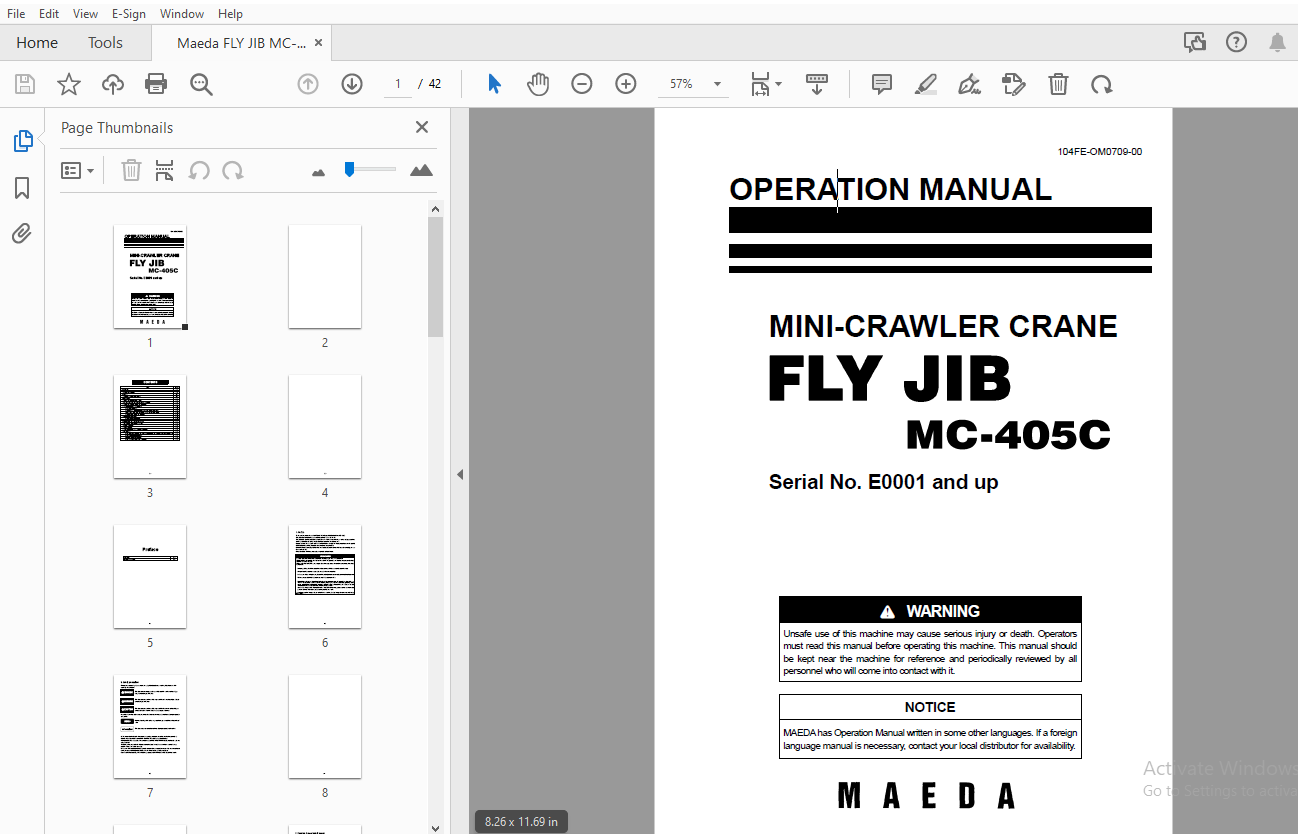This screenshot has width=1298, height=834.
Task: Click thumbnails panel scrollbar down arrow
Action: point(435,827)
